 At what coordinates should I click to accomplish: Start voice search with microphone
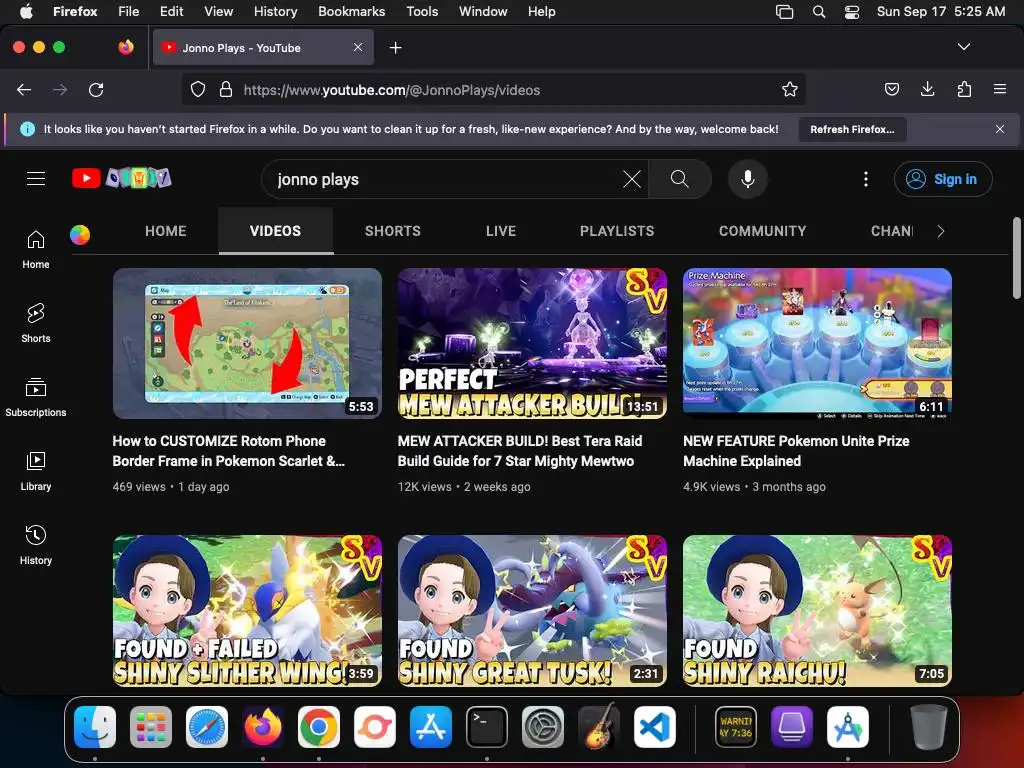[748, 179]
